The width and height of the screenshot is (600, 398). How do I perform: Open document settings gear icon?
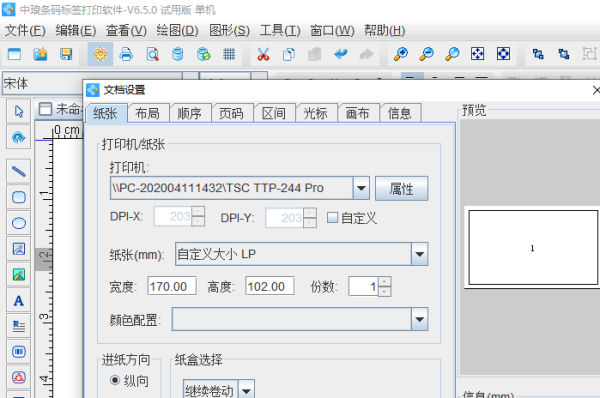click(x=100, y=54)
